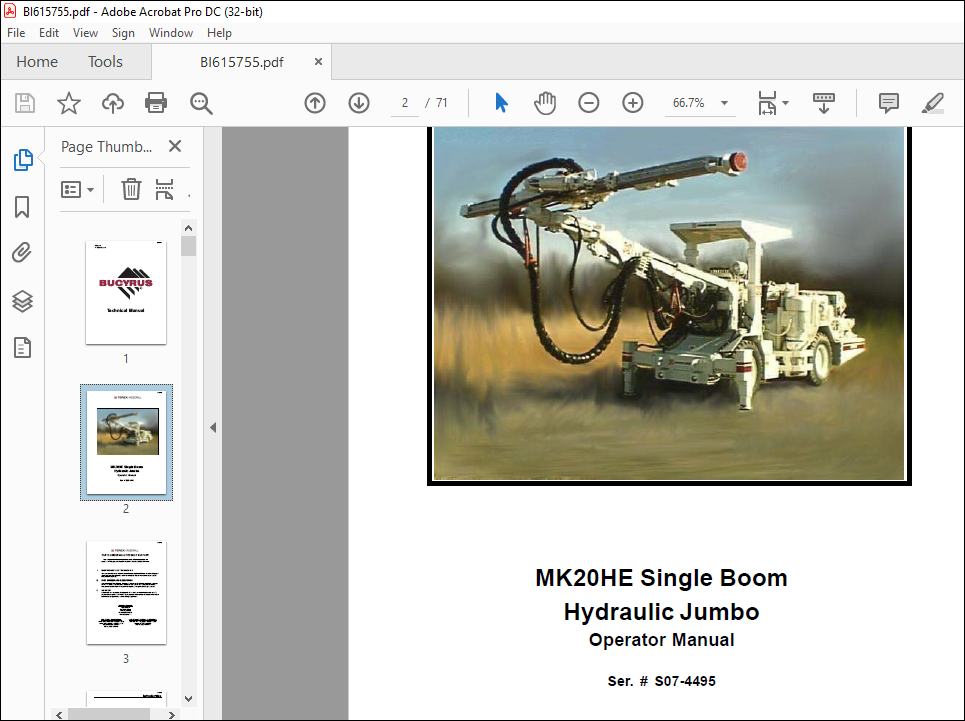Open the zoom level dropdown

tap(724, 103)
